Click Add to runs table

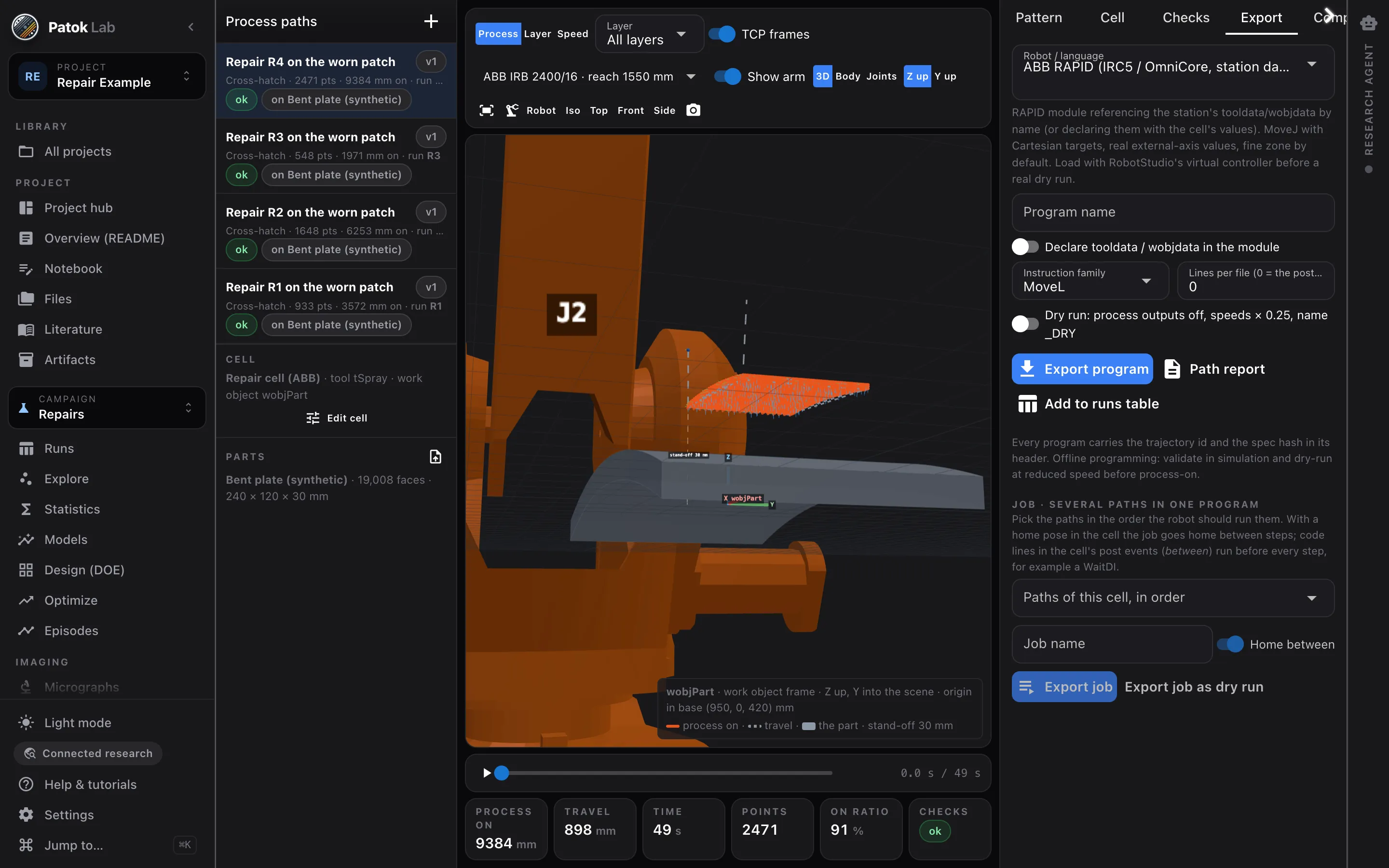coord(1088,404)
